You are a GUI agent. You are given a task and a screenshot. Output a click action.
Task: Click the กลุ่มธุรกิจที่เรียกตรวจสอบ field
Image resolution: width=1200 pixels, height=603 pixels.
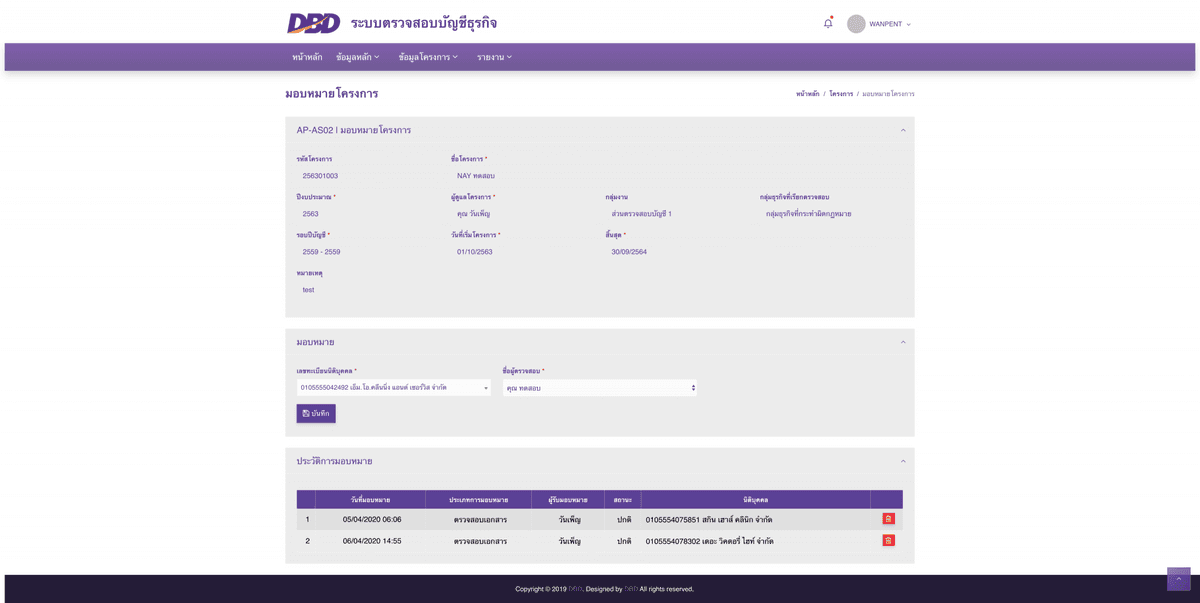831,214
